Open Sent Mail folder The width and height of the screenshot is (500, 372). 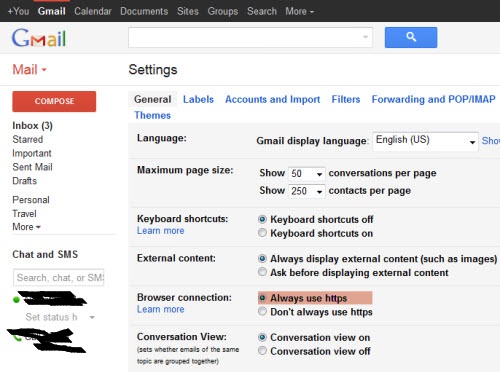[x=32, y=167]
